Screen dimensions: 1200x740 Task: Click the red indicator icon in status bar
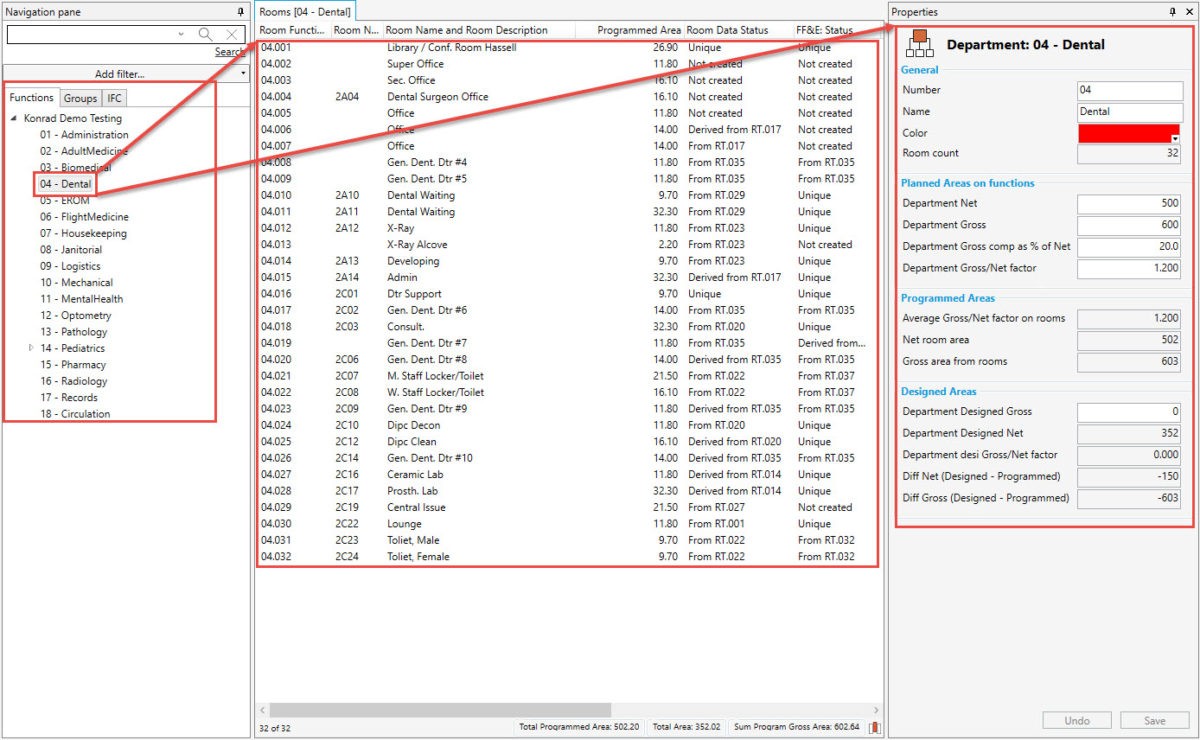click(x=873, y=729)
